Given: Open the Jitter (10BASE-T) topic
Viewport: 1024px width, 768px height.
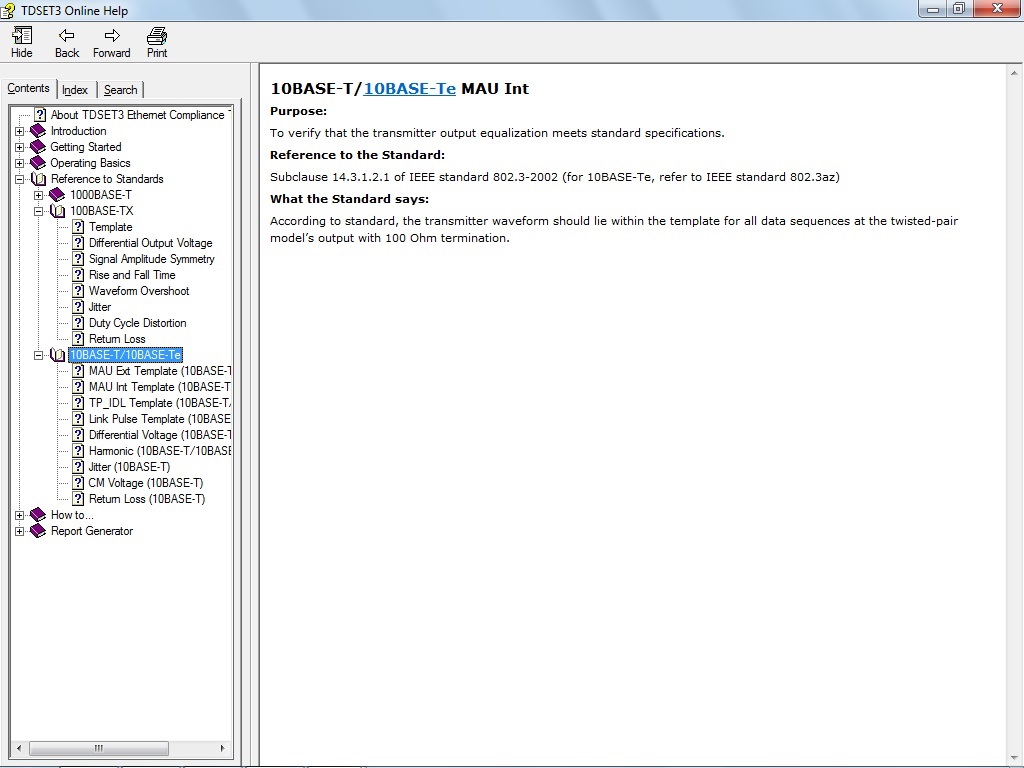Looking at the screenshot, I should 129,467.
